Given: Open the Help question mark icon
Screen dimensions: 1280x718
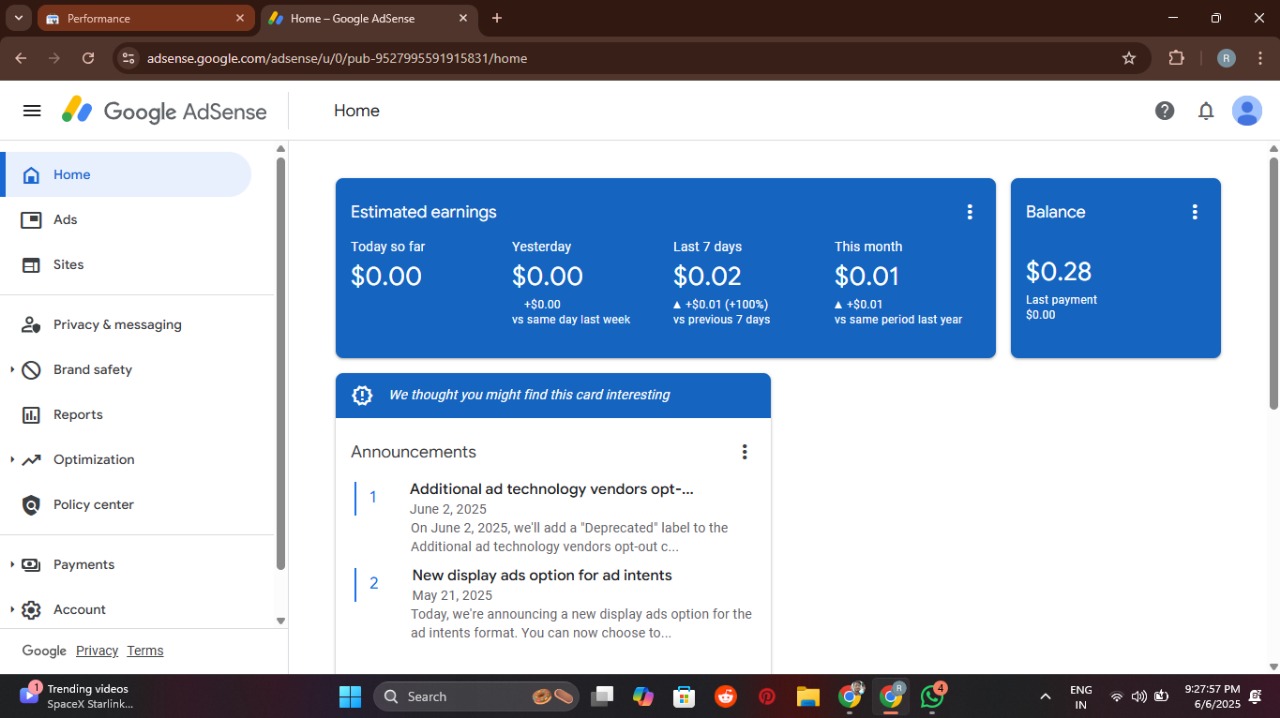Looking at the screenshot, I should point(1164,111).
